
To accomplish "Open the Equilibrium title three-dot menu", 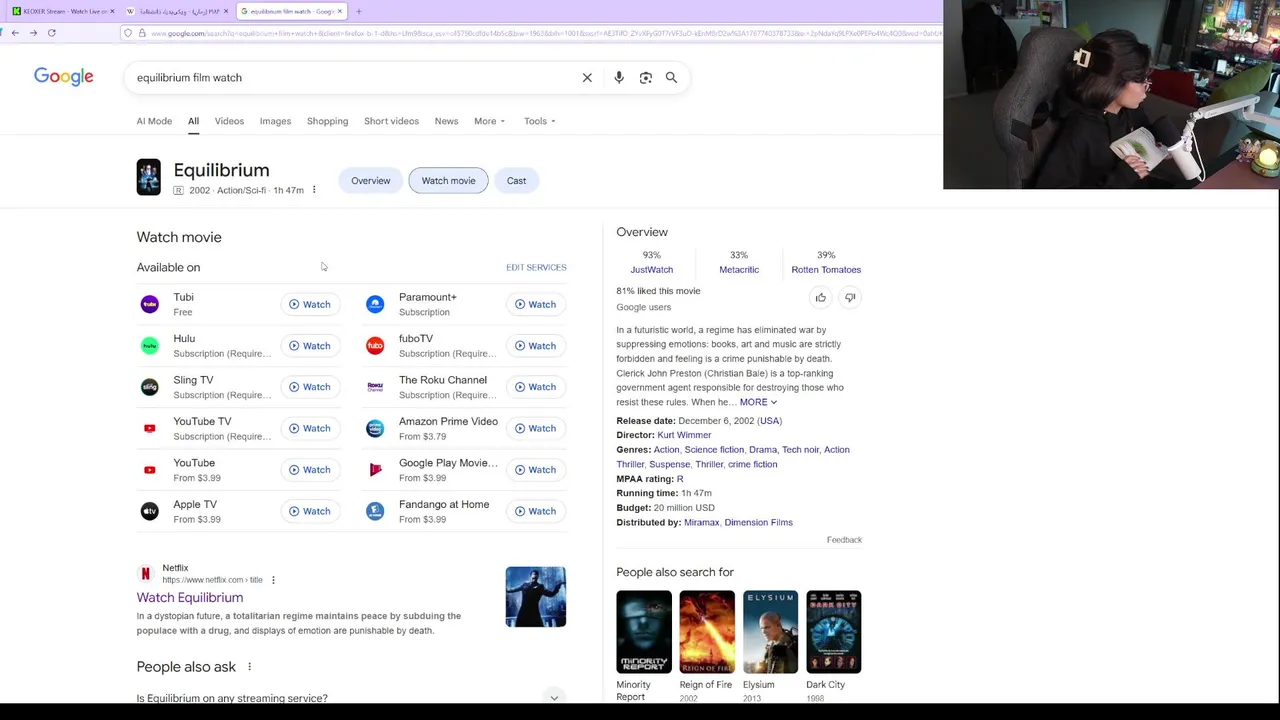I will tap(314, 190).
